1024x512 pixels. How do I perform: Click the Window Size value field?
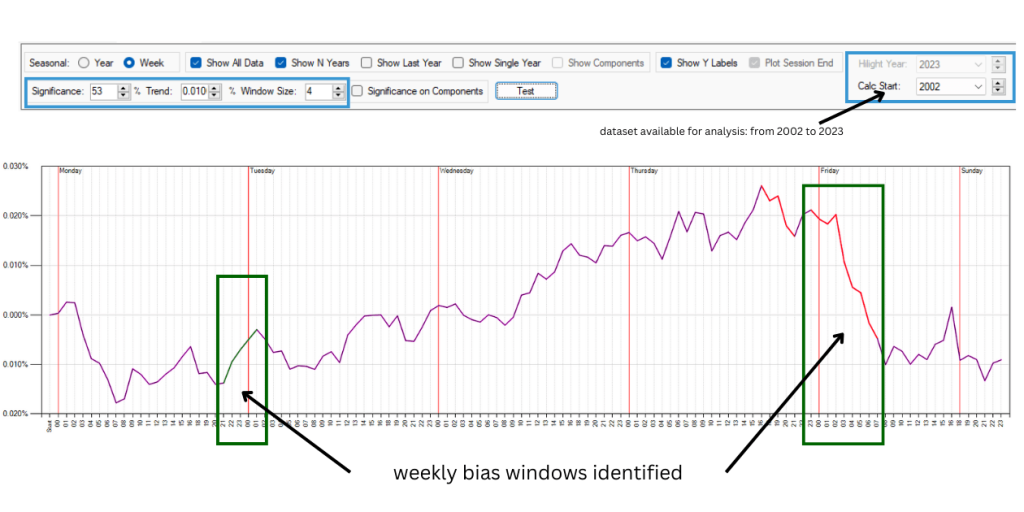(x=318, y=91)
